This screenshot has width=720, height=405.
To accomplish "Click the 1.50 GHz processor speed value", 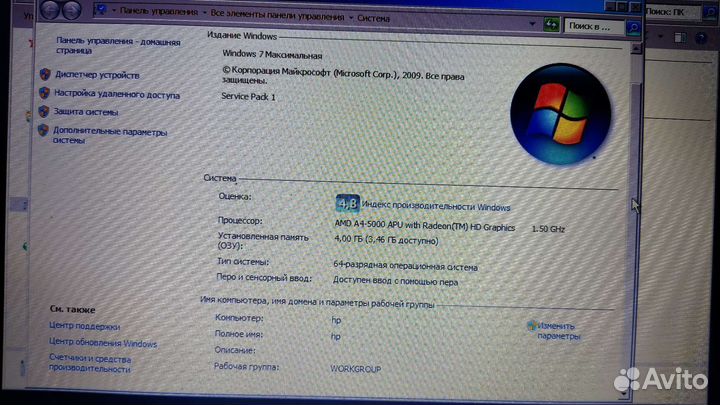I will click(x=548, y=229).
